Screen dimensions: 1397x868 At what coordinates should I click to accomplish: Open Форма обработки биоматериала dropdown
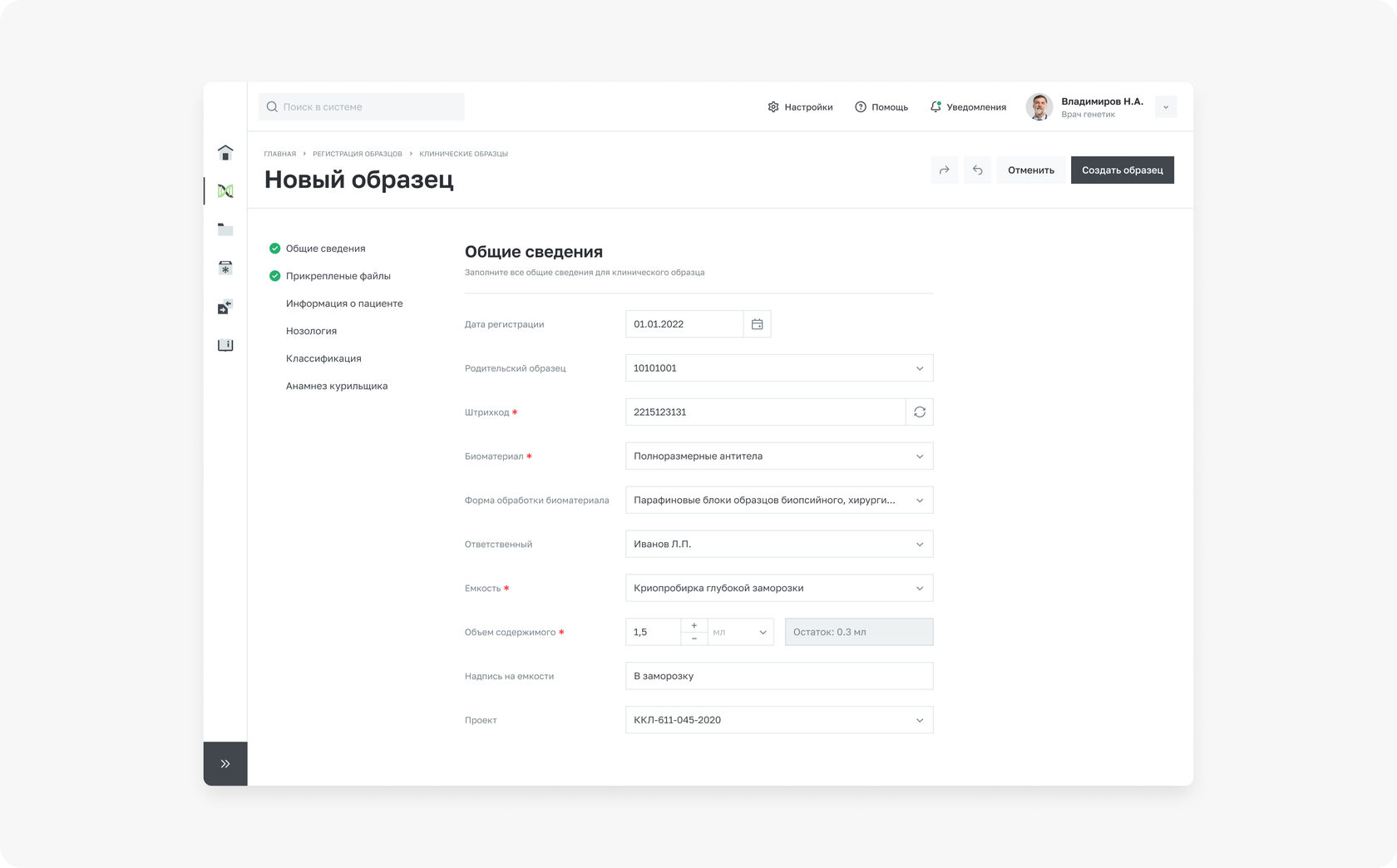tap(779, 501)
